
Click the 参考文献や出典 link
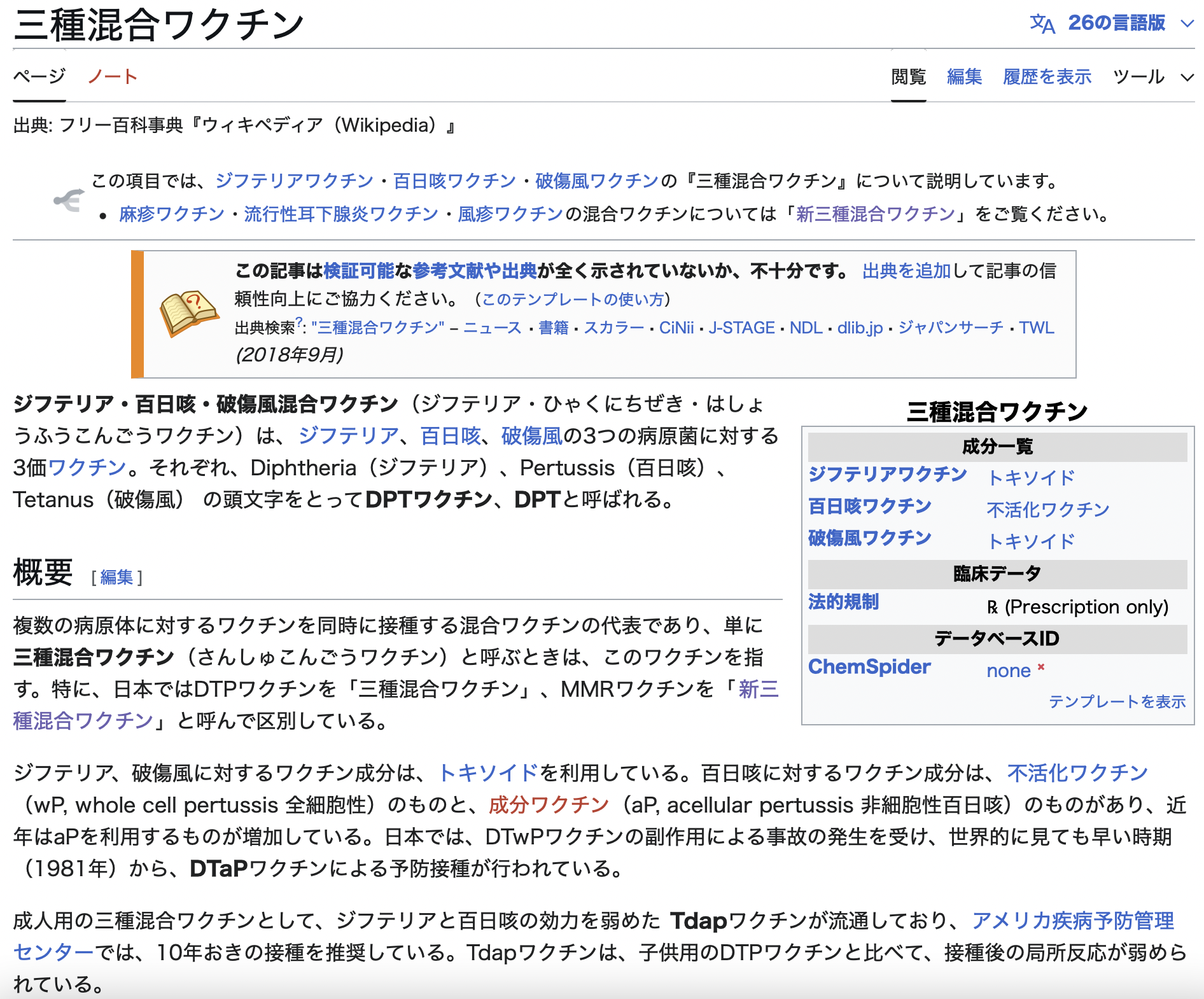click(x=475, y=271)
